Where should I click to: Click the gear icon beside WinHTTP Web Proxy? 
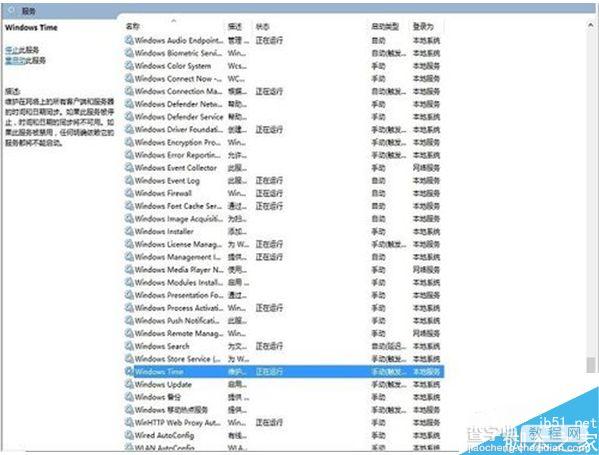129,422
